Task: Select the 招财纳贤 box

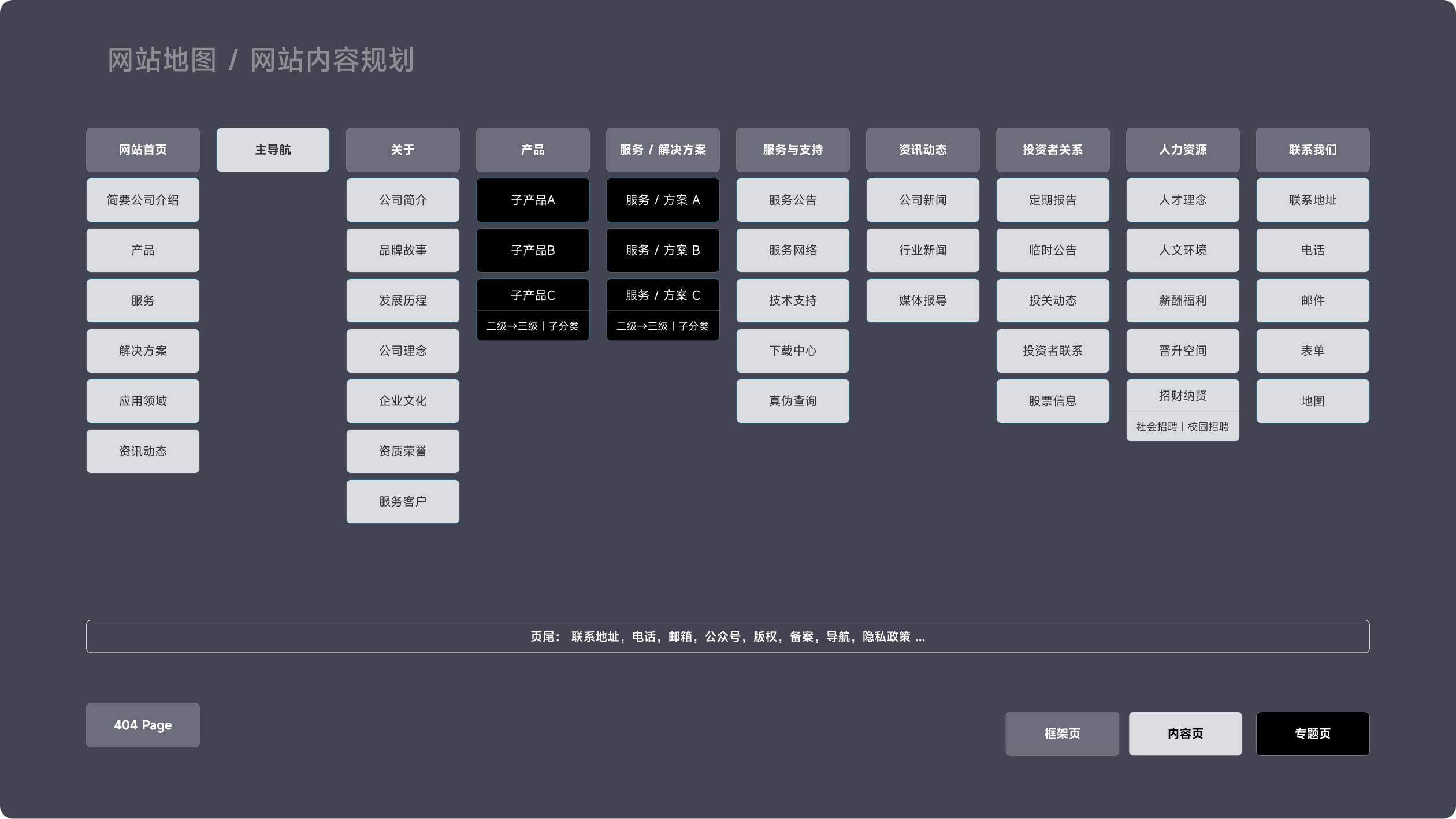Action: pos(1182,396)
